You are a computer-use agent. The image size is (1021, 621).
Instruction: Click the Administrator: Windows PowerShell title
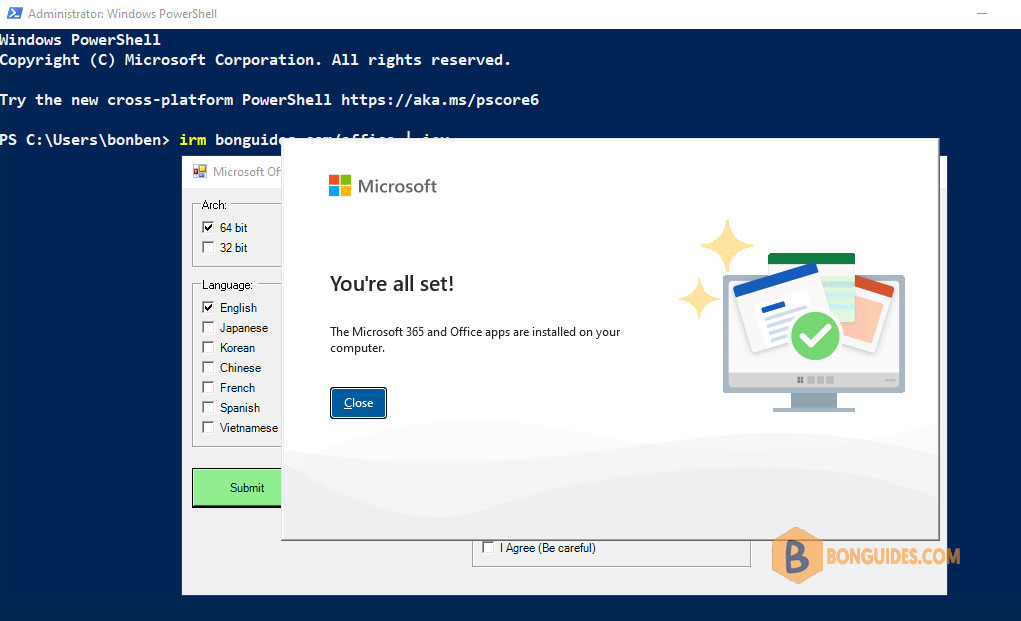click(x=122, y=14)
